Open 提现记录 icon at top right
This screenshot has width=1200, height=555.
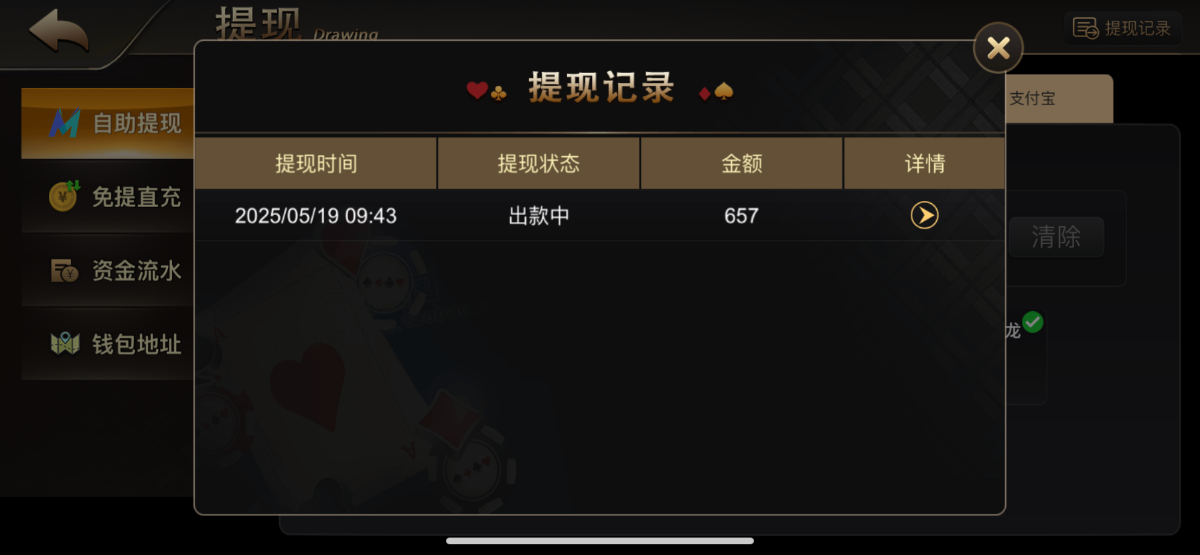point(1085,28)
